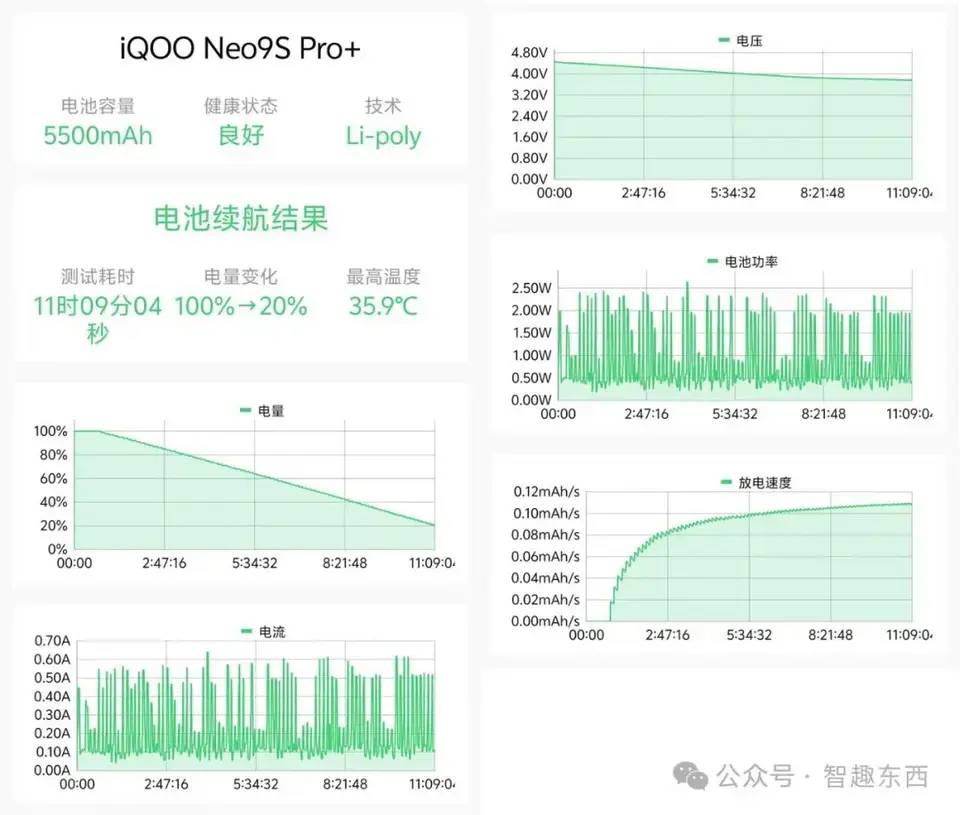This screenshot has width=960, height=815.
Task: Click the 4.80V axis label in 电压 chart
Action: (x=529, y=53)
